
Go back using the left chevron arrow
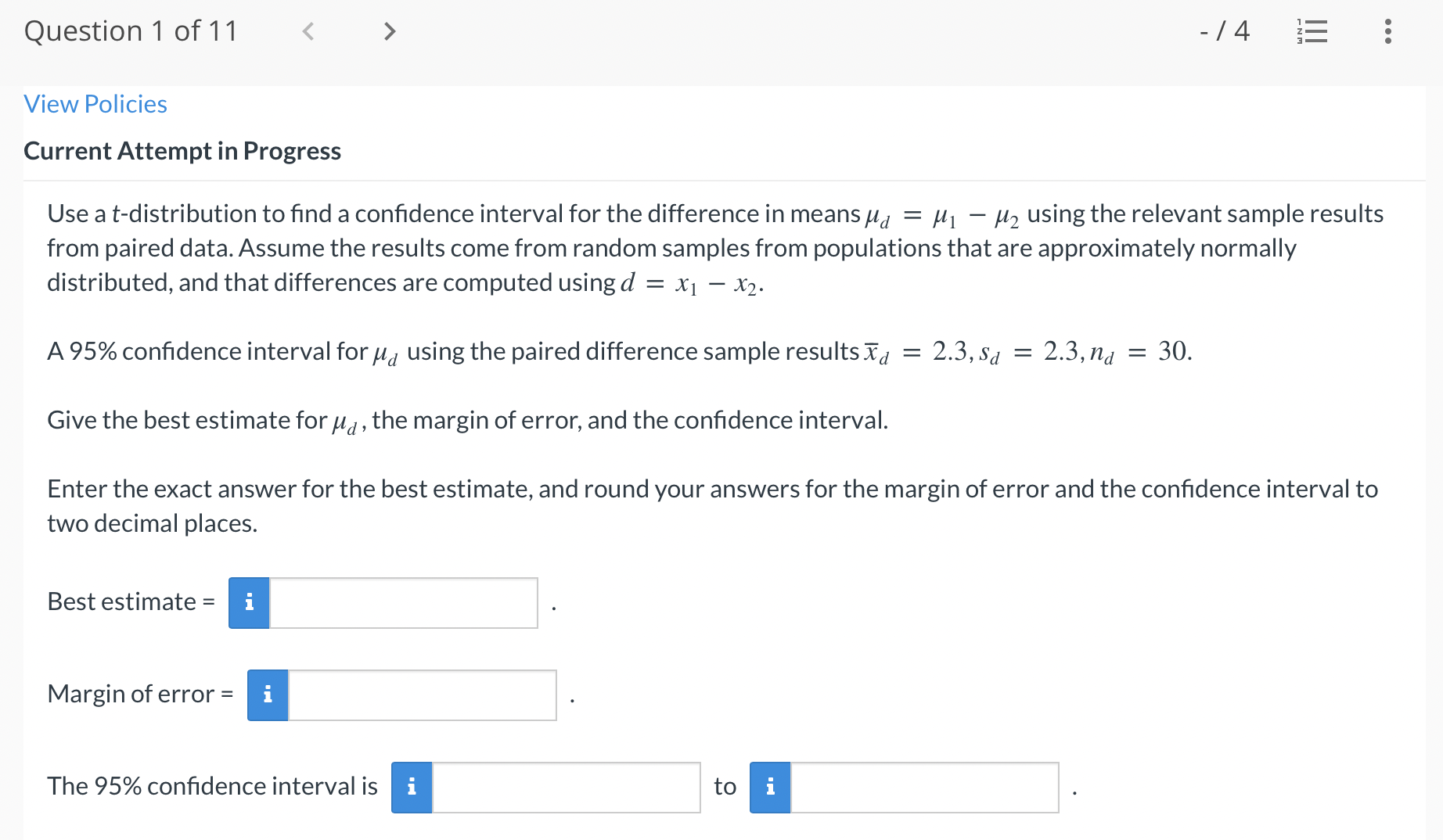point(308,31)
